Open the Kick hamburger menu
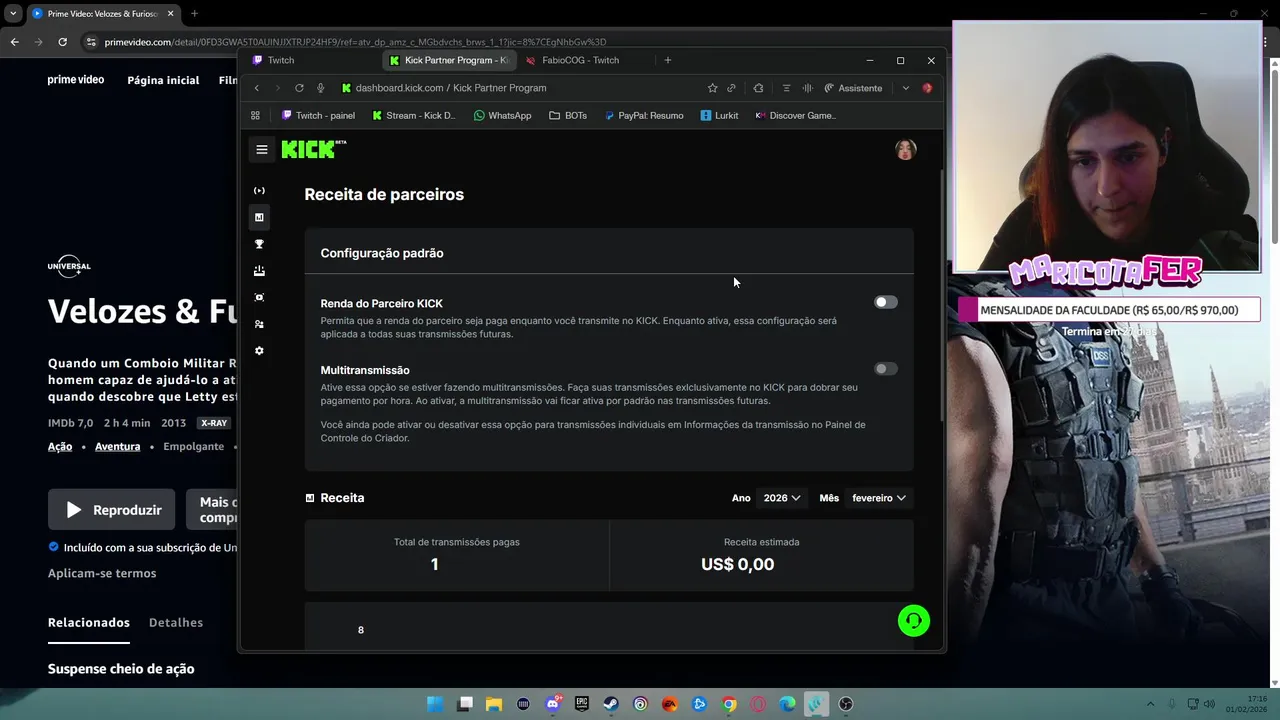Screen dimensions: 1280x720 pyautogui.click(x=262, y=149)
